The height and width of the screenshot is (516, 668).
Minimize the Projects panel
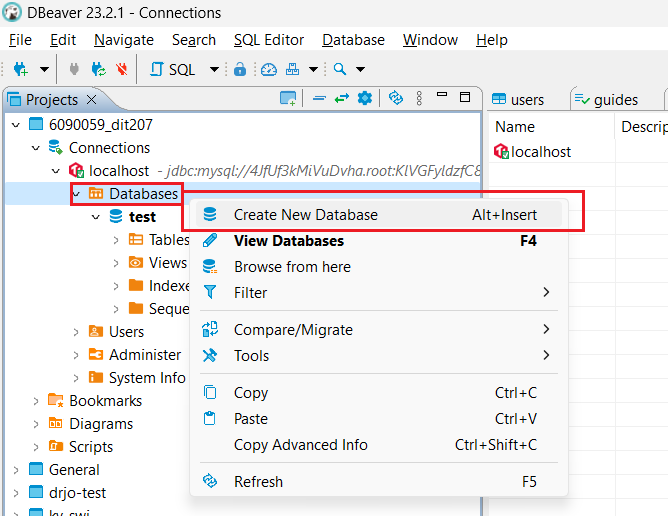click(x=442, y=95)
